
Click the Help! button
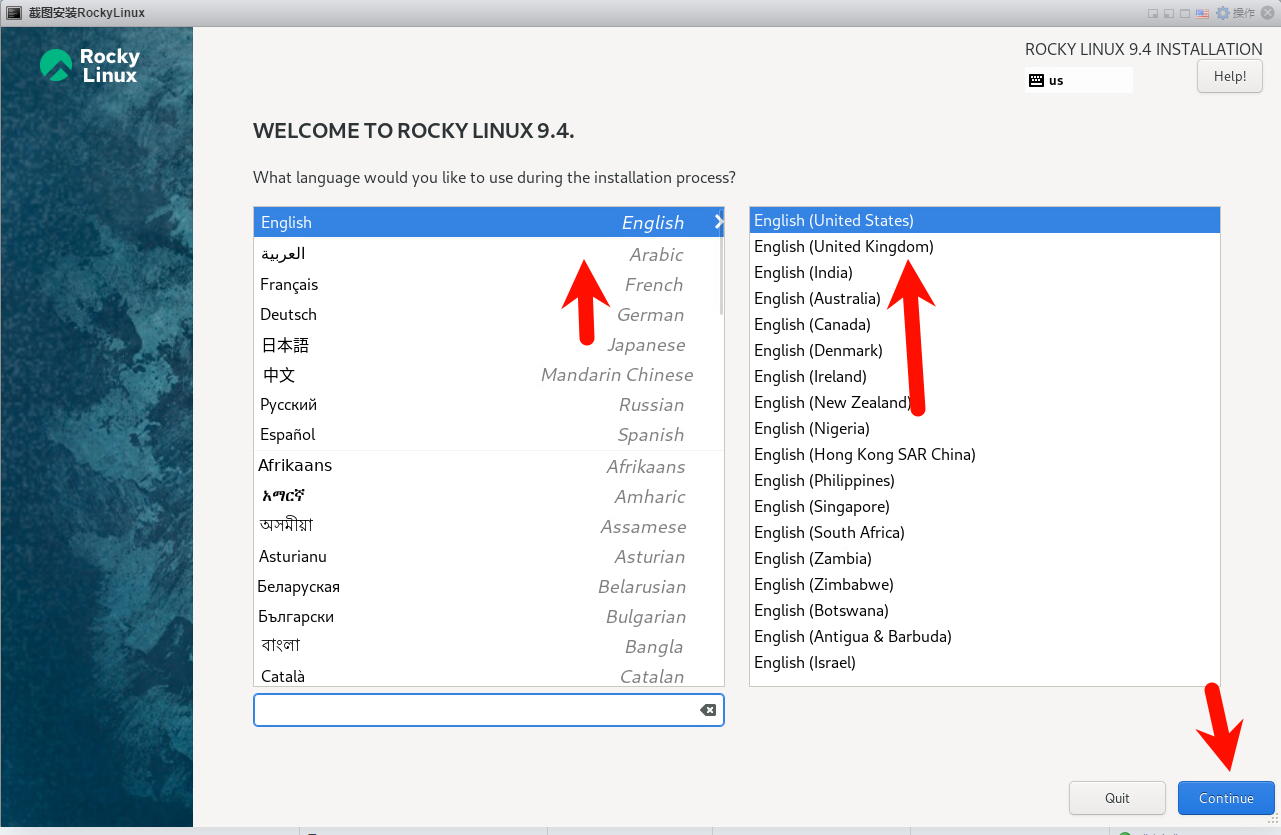coord(1229,76)
